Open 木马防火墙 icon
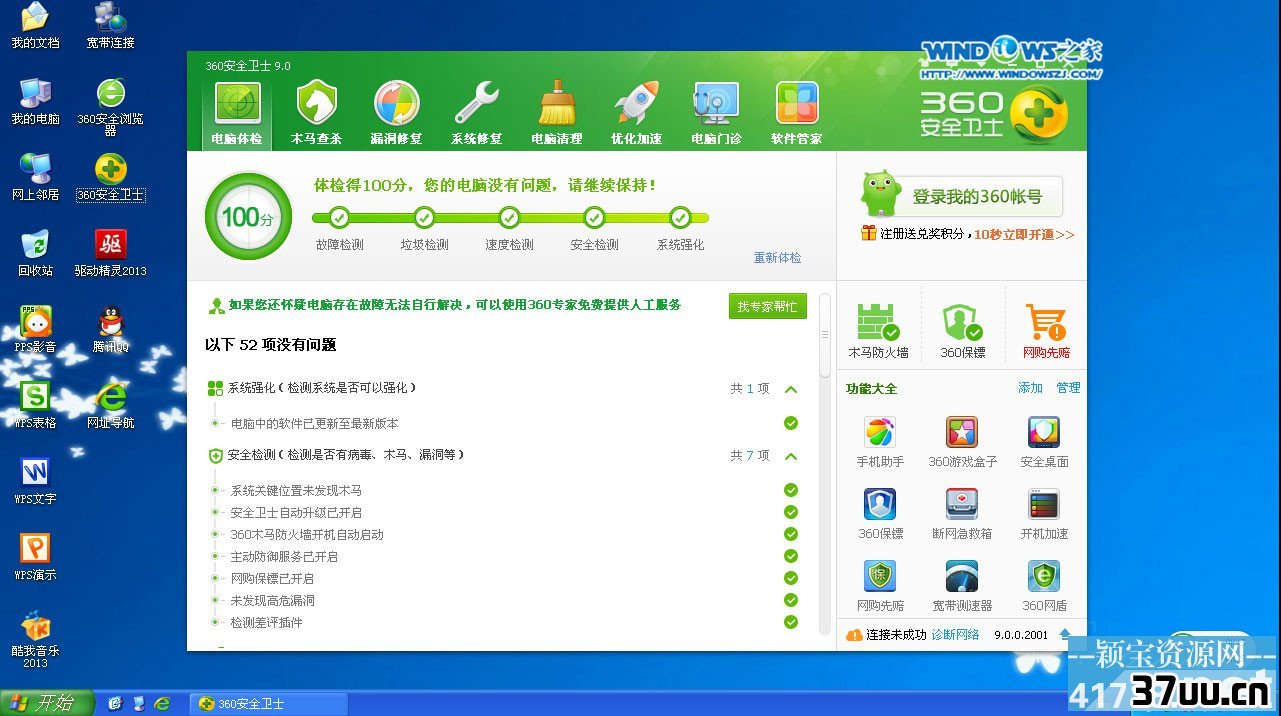The image size is (1281, 716). pyautogui.click(x=878, y=331)
